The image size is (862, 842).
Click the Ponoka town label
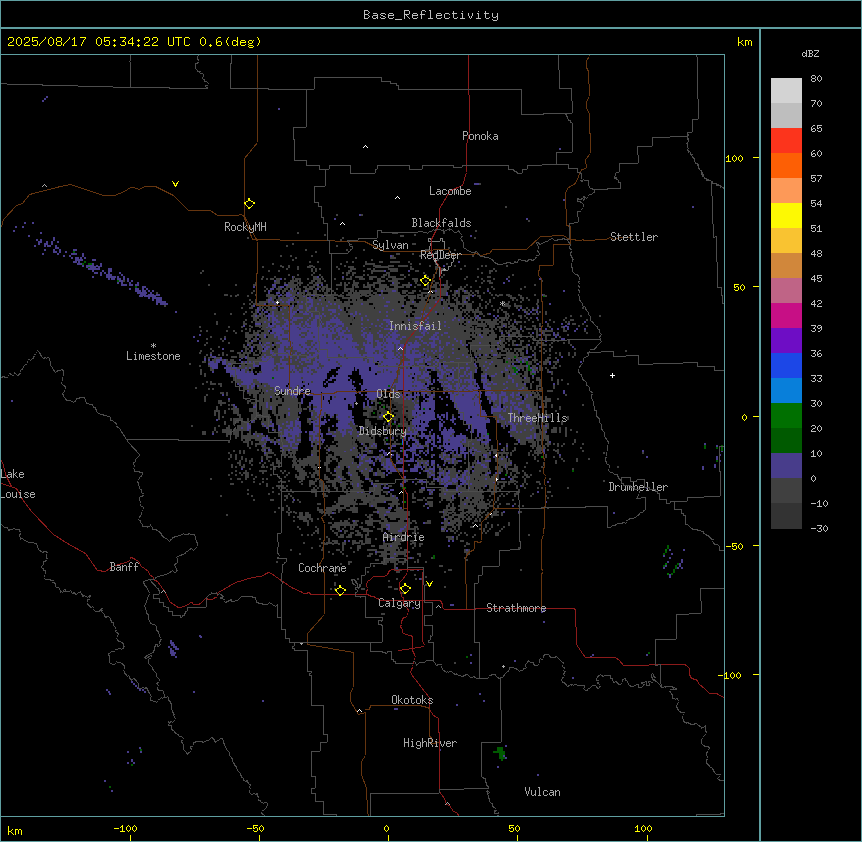[x=480, y=136]
